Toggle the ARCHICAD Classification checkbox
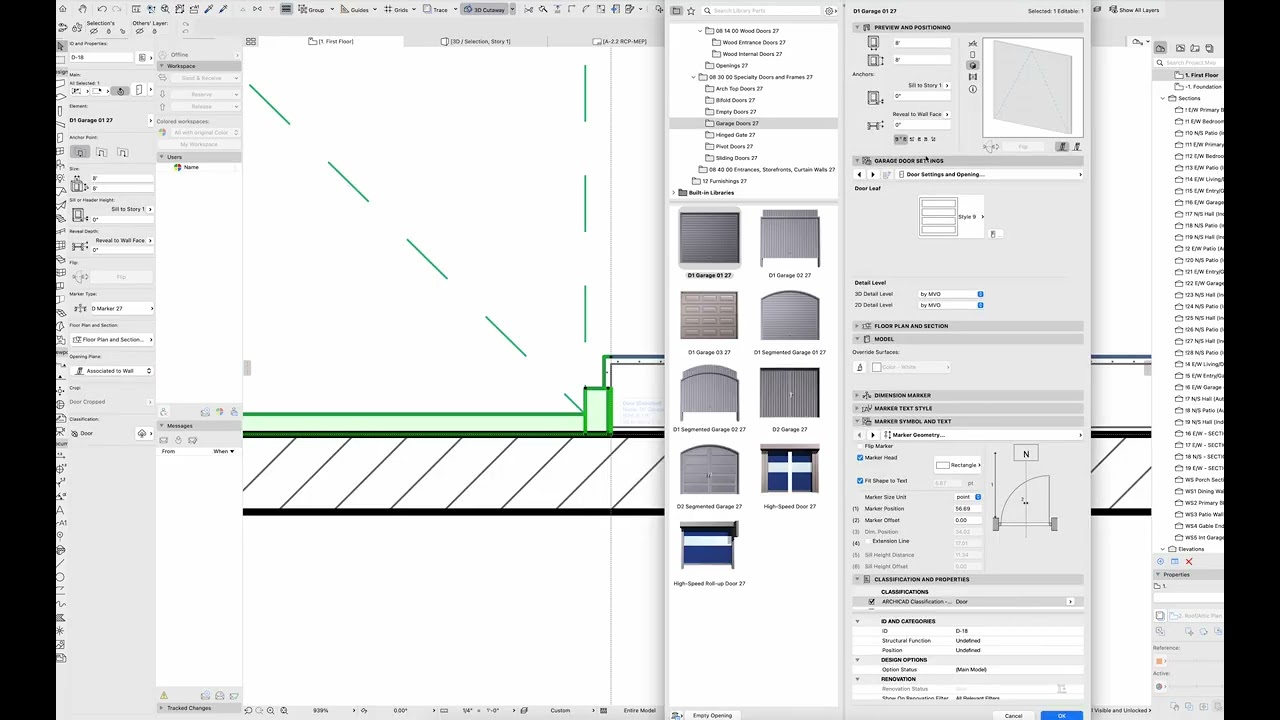This screenshot has width=1280, height=720. tap(872, 602)
